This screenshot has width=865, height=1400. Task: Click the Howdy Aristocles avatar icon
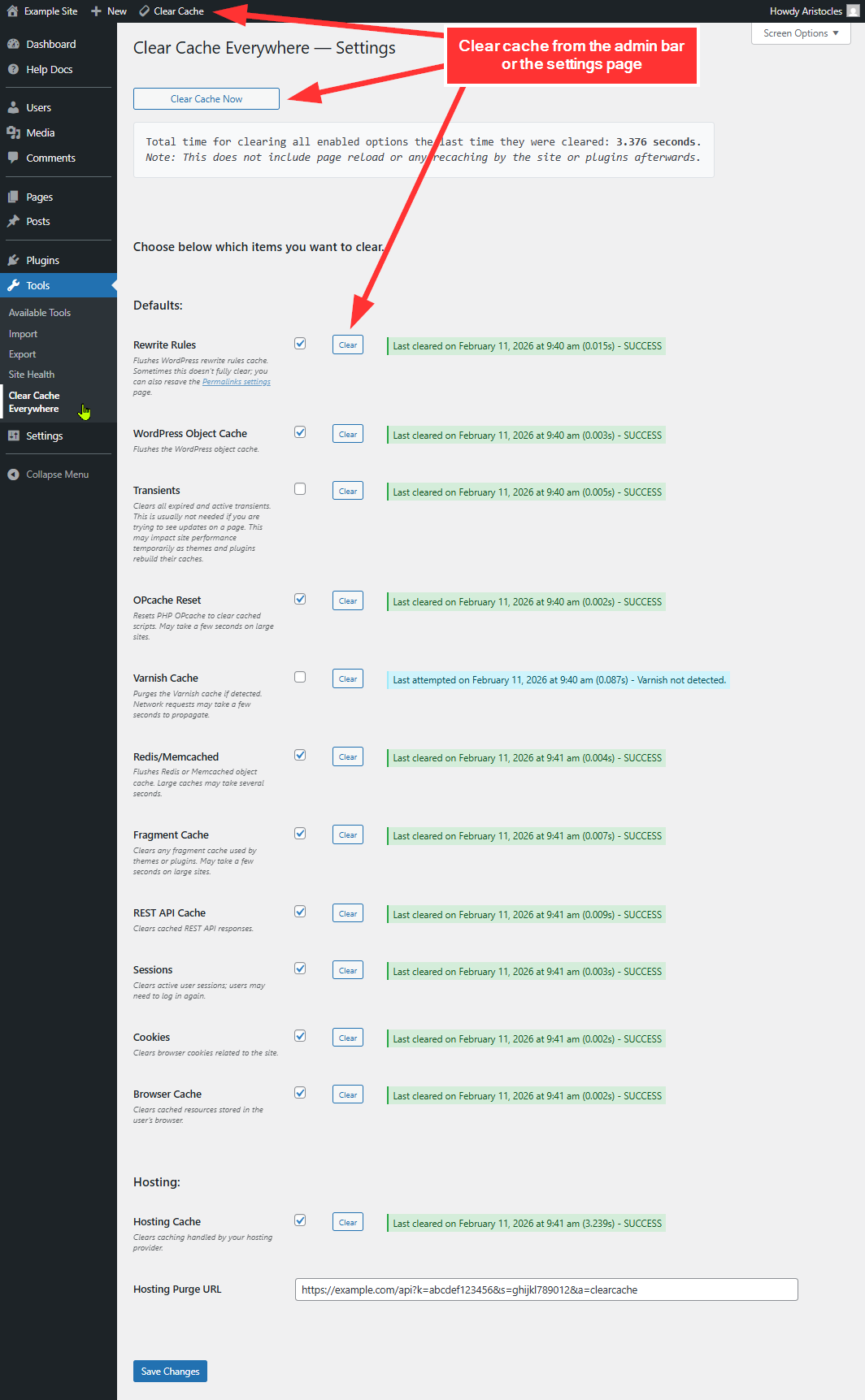pyautogui.click(x=852, y=11)
